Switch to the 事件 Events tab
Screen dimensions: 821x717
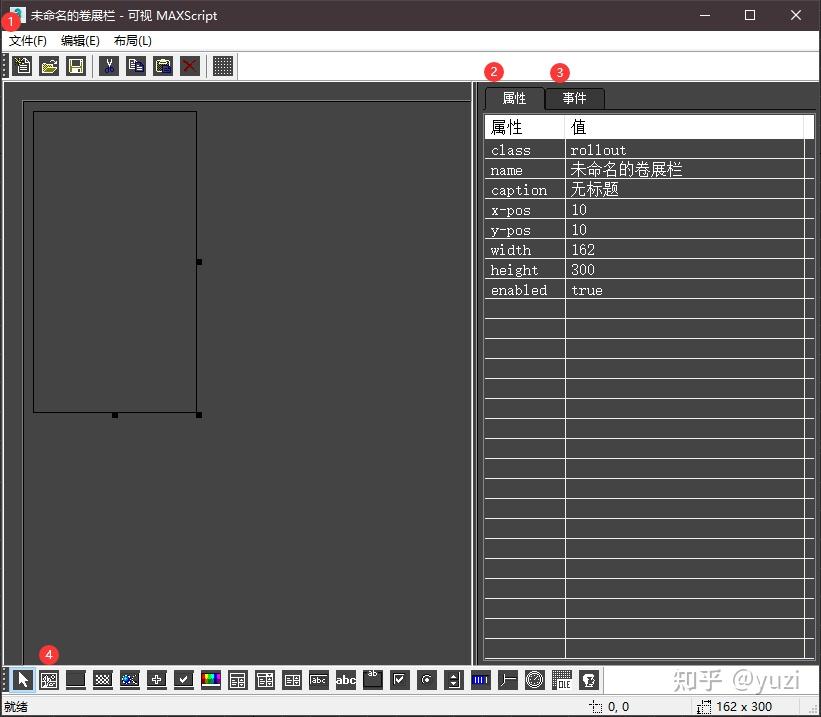(574, 98)
